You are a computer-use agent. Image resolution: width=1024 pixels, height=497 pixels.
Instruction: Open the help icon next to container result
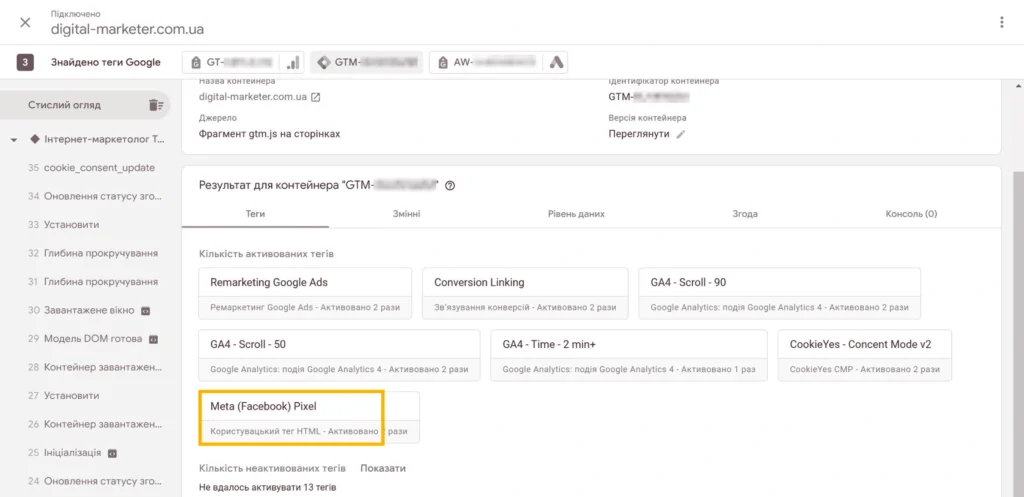click(x=449, y=186)
